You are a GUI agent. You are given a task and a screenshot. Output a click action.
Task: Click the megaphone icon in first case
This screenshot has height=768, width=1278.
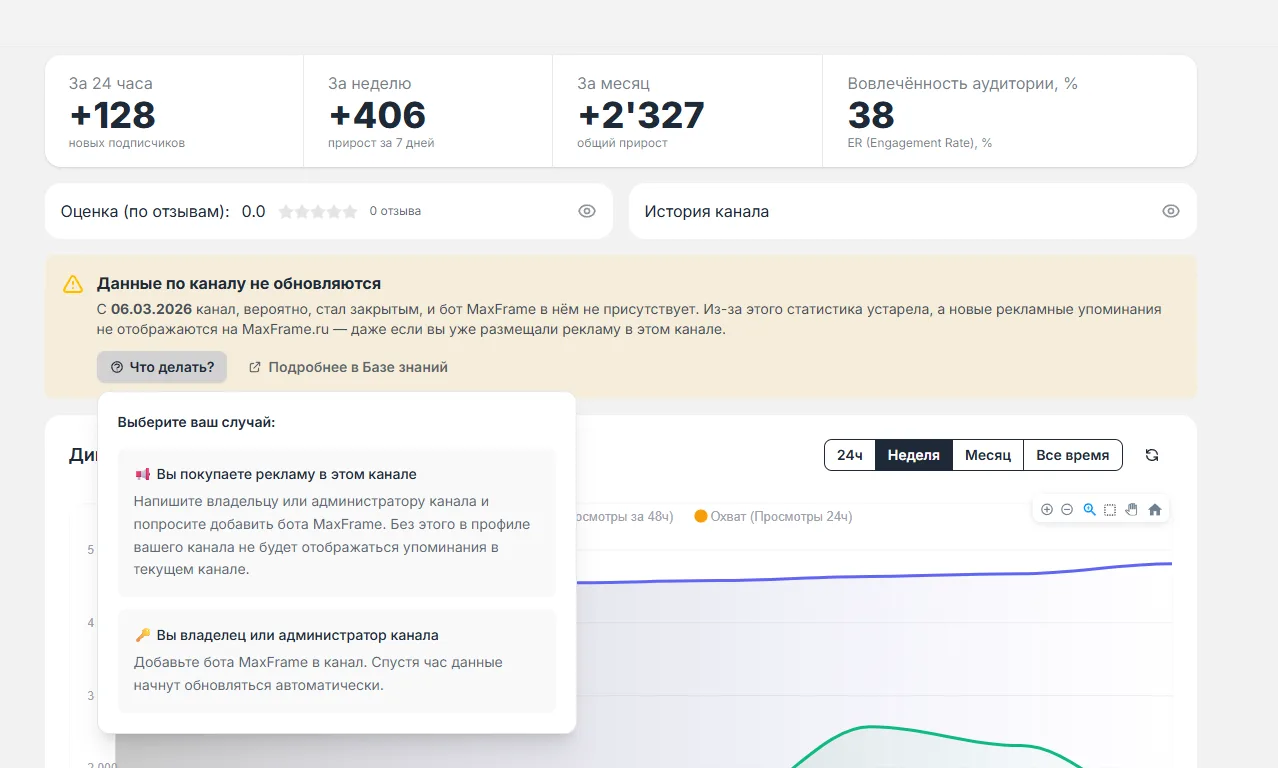point(142,474)
